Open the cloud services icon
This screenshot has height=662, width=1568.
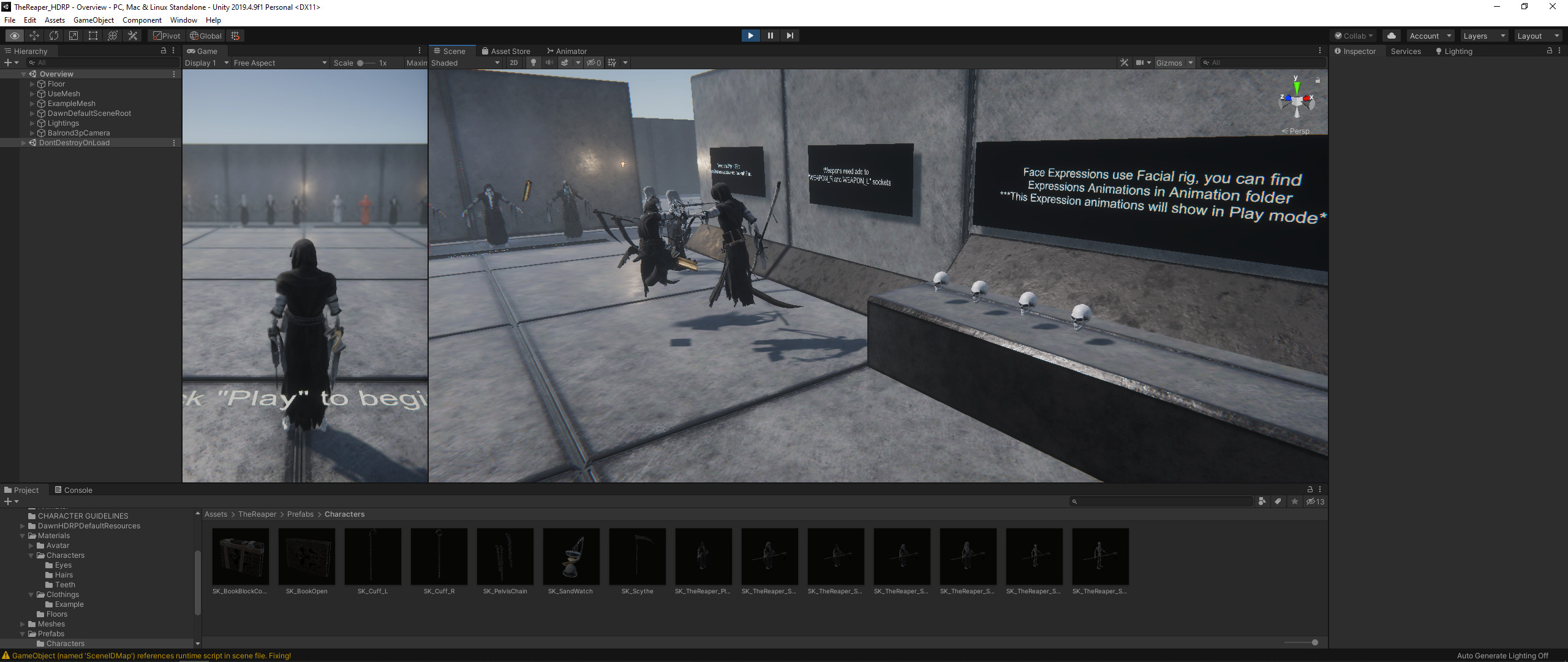(1392, 36)
